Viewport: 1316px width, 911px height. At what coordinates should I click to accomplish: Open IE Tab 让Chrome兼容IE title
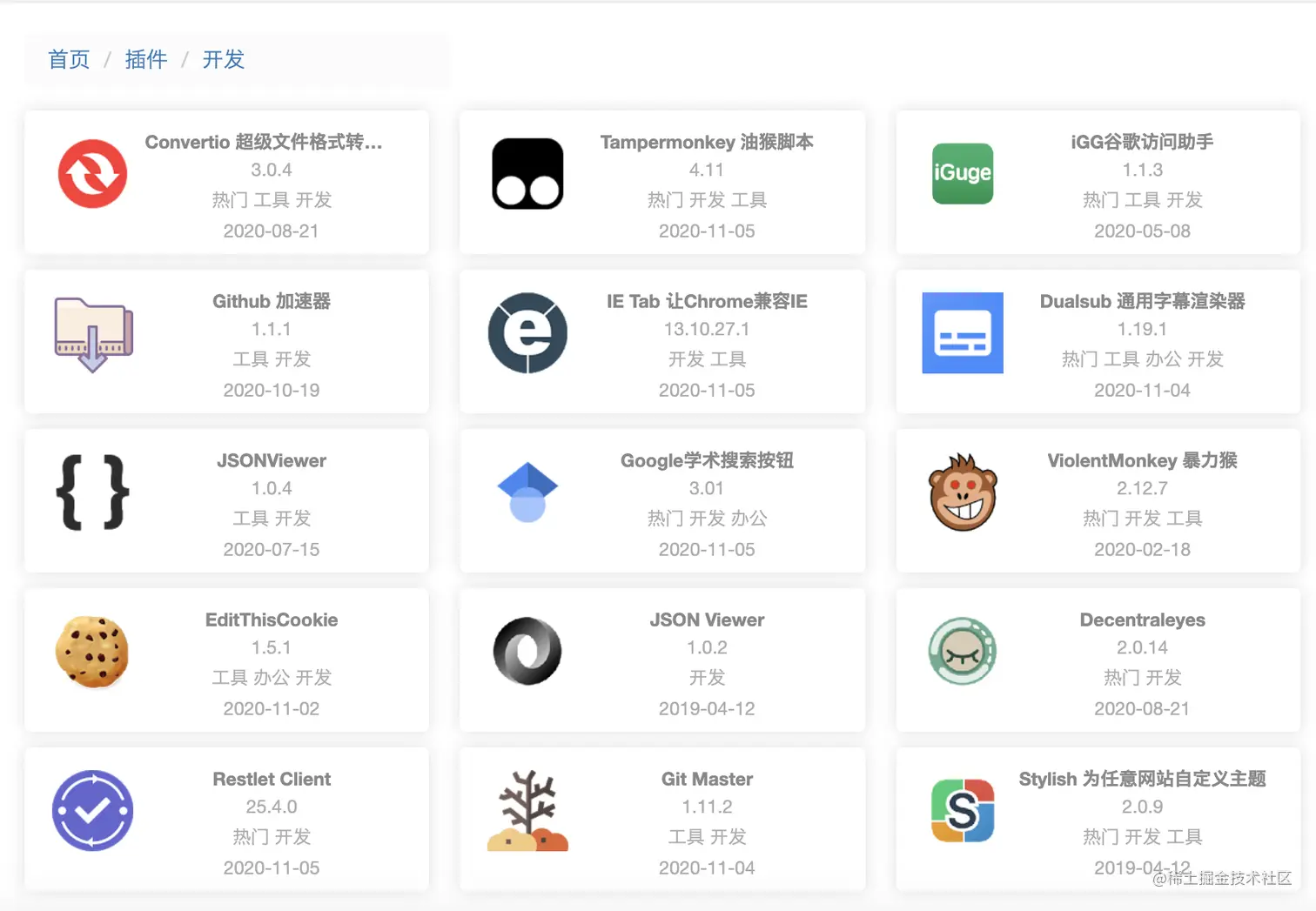pos(707,301)
